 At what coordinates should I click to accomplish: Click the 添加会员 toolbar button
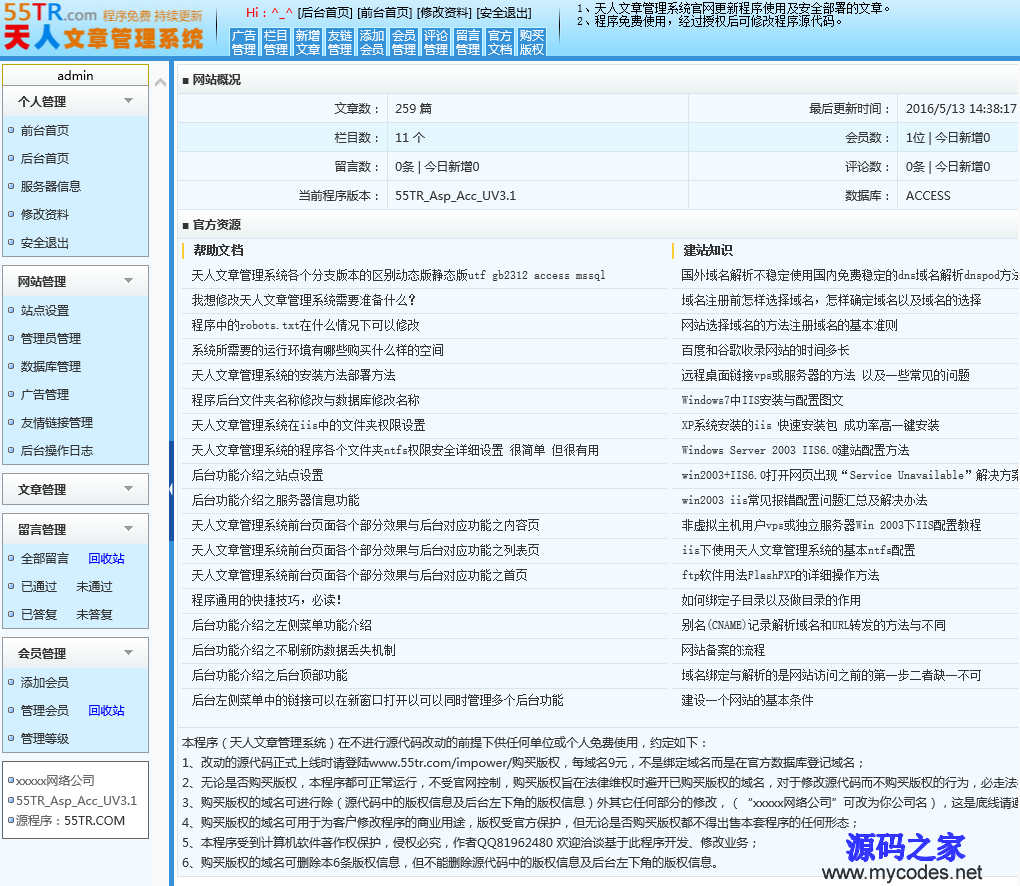[x=372, y=42]
